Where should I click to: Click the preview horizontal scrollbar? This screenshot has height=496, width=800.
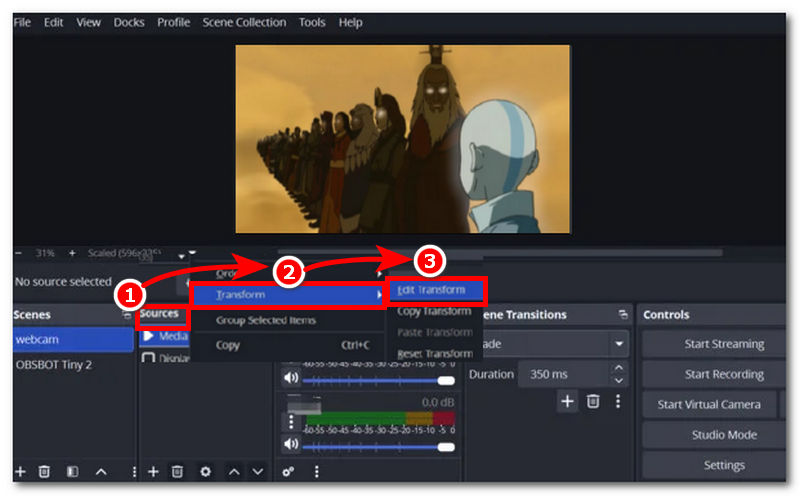[x=500, y=253]
